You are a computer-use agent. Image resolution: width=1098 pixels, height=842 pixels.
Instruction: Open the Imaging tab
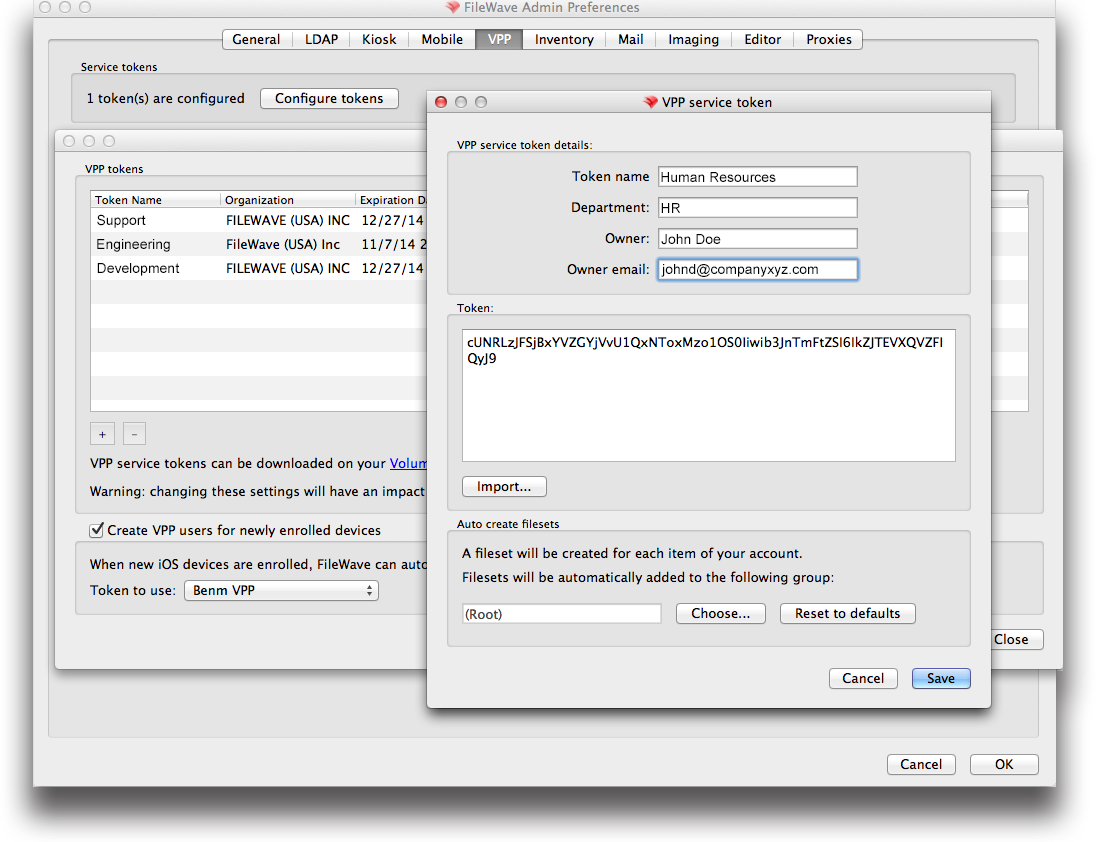(693, 39)
